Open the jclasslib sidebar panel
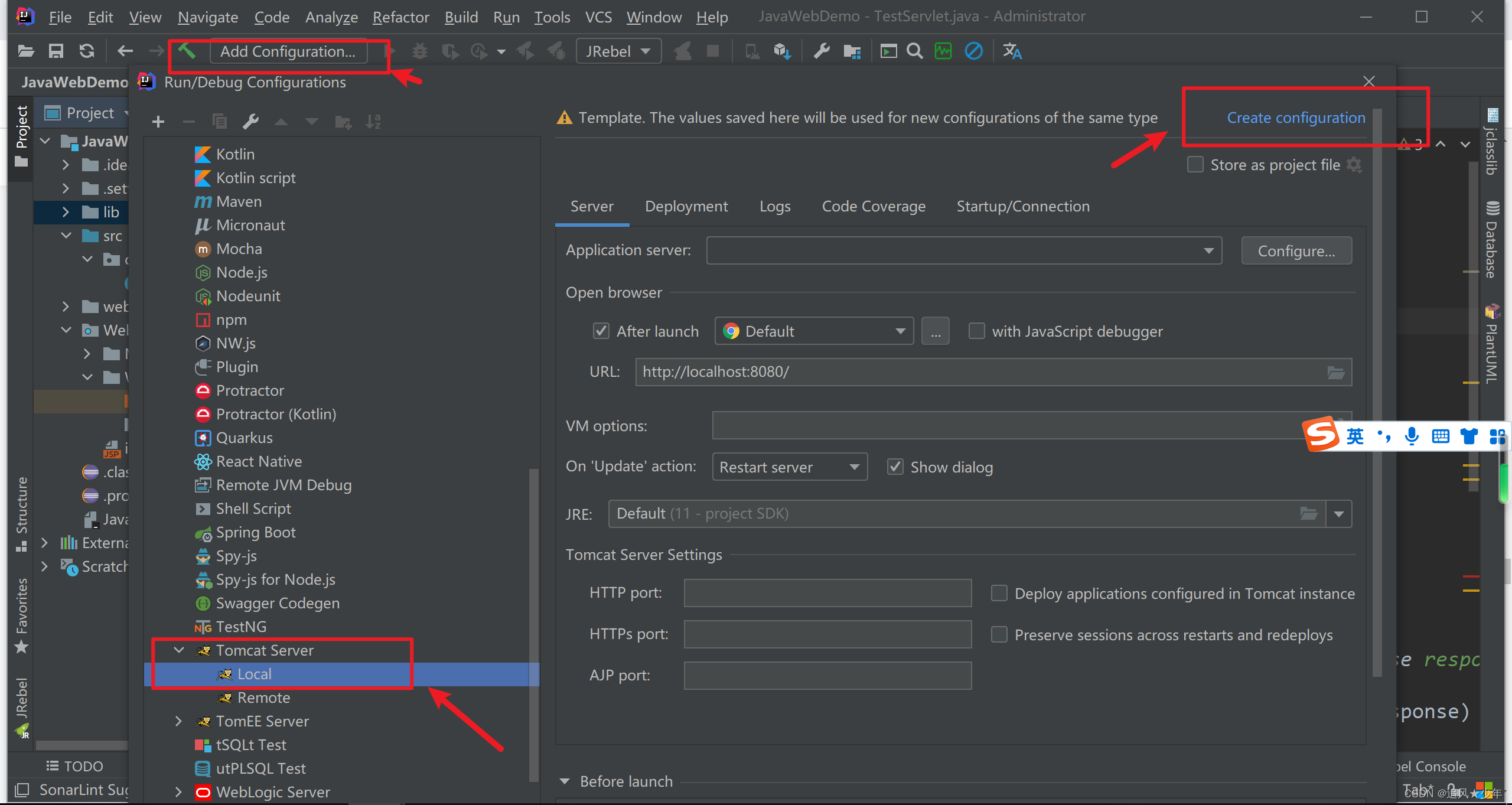This screenshot has height=805, width=1512. click(x=1493, y=142)
